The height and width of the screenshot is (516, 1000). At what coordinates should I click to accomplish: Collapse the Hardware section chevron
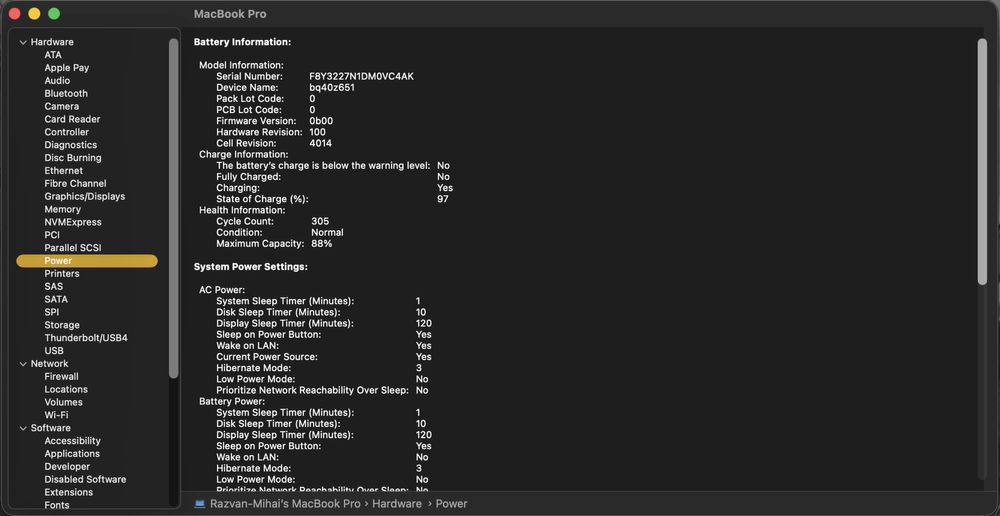pos(23,42)
